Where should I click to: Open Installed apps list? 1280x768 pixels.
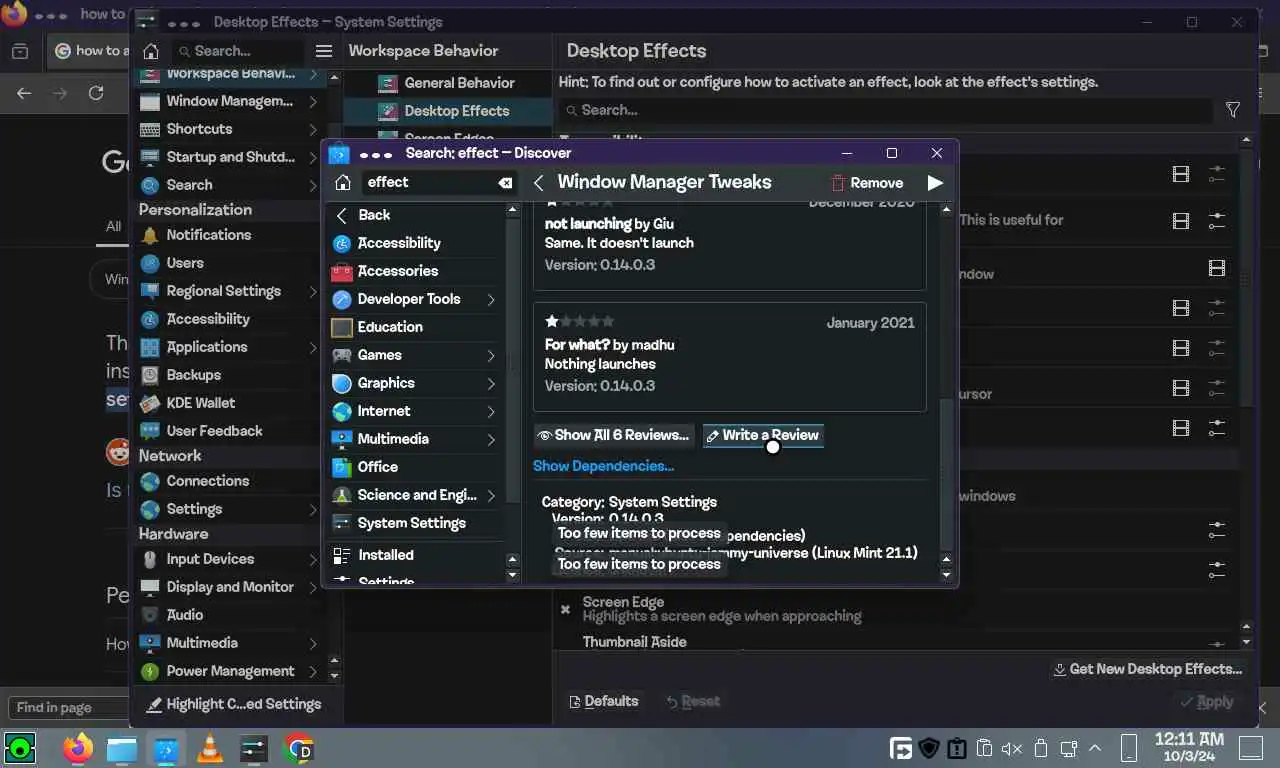(386, 555)
